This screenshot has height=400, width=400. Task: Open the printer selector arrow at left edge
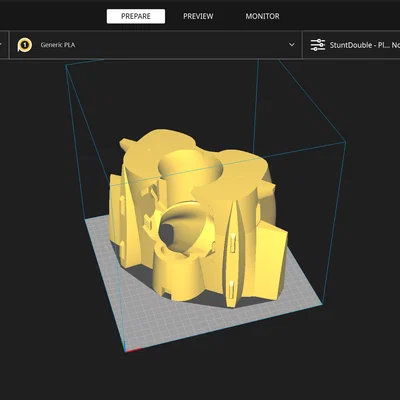tap(1, 45)
